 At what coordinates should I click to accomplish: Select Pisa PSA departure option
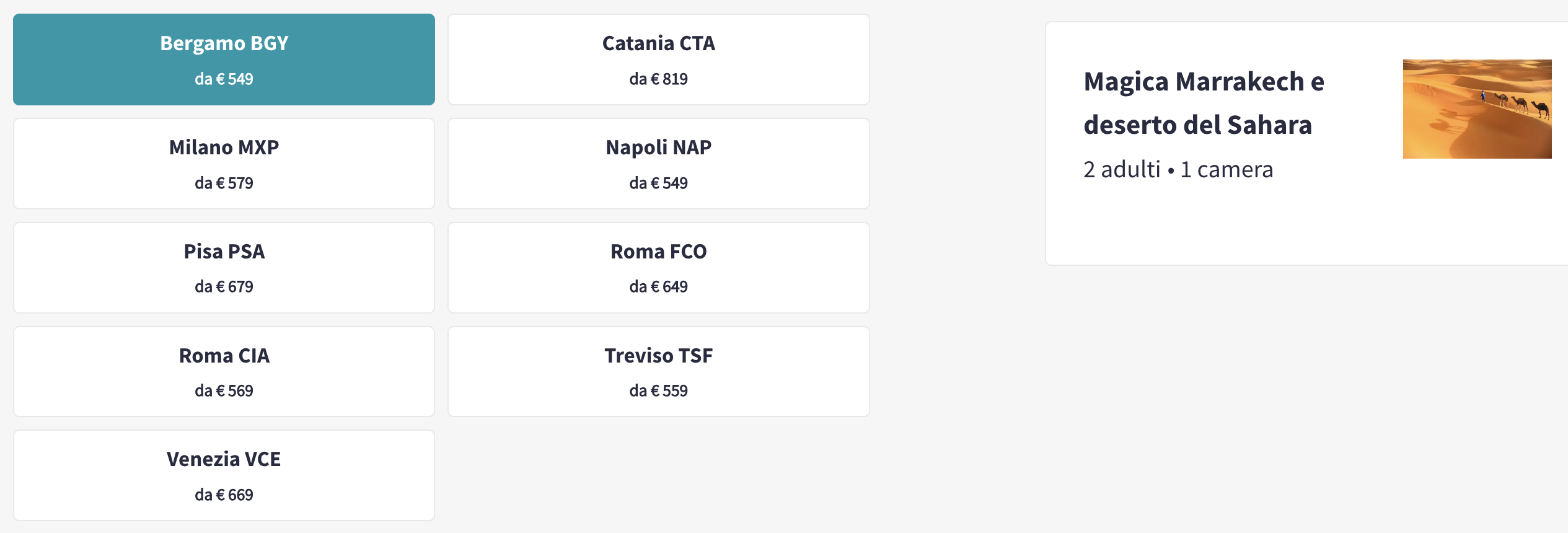(224, 268)
